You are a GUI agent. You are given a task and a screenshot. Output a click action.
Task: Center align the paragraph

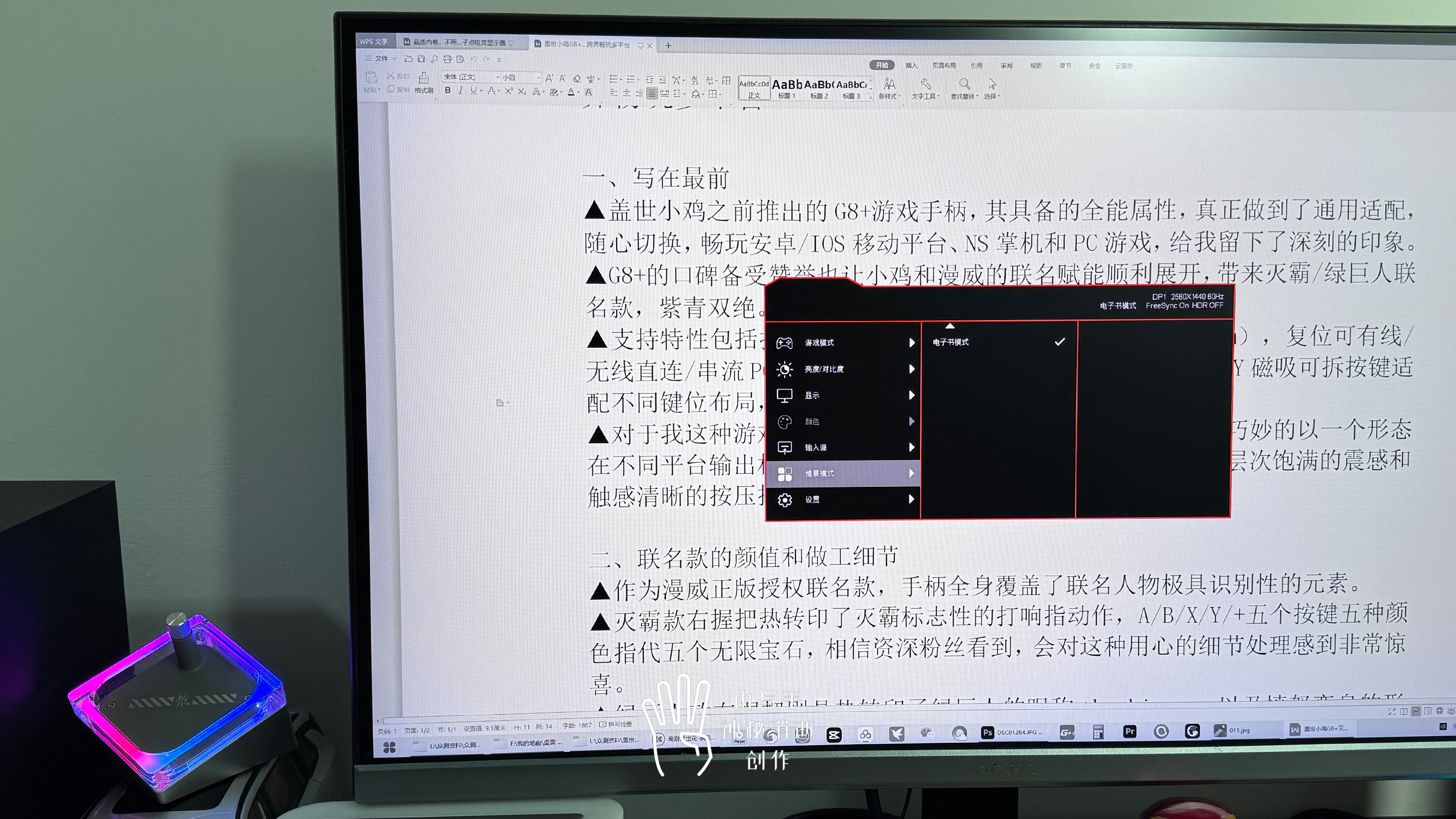click(626, 93)
